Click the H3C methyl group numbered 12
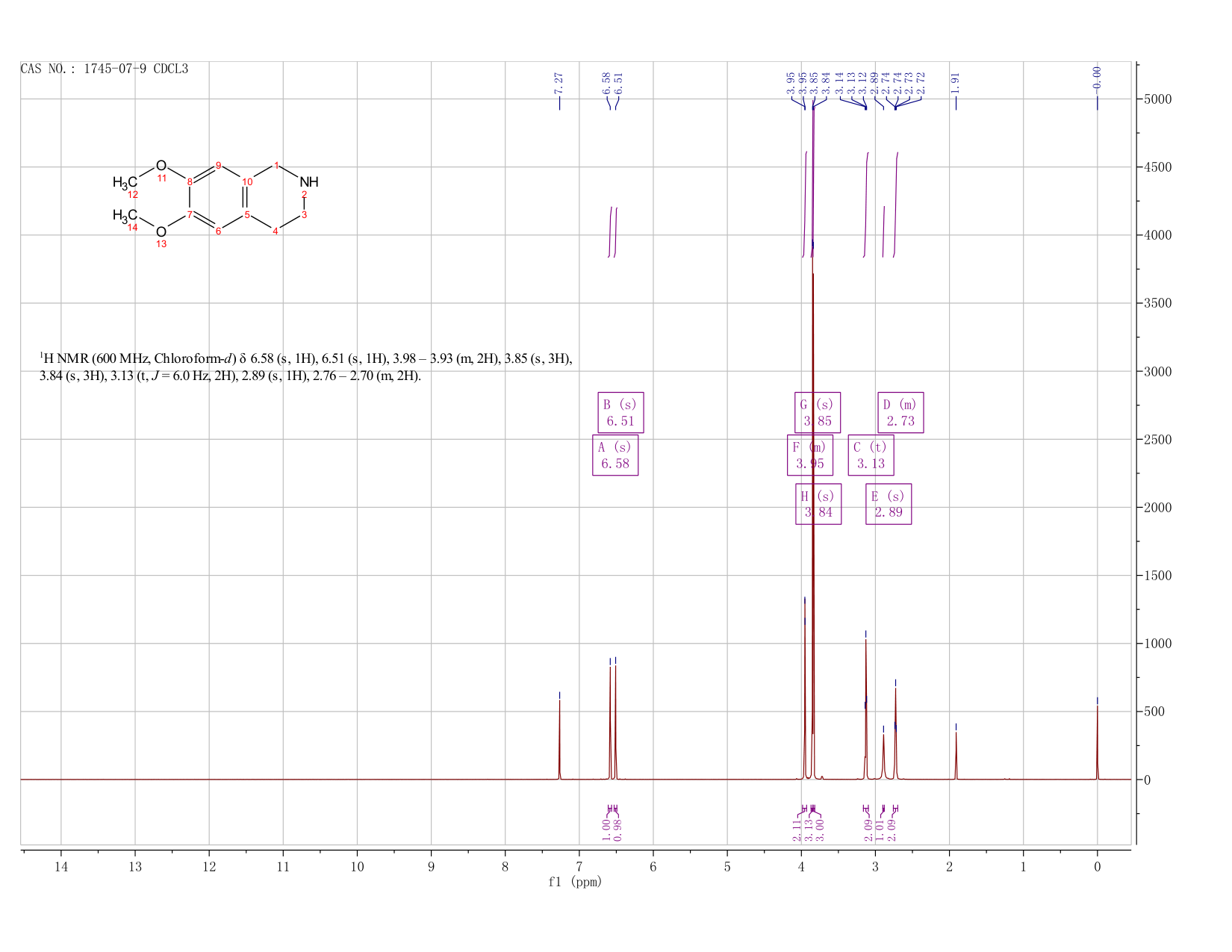Viewport: 1232px width, 952px height. [x=125, y=183]
